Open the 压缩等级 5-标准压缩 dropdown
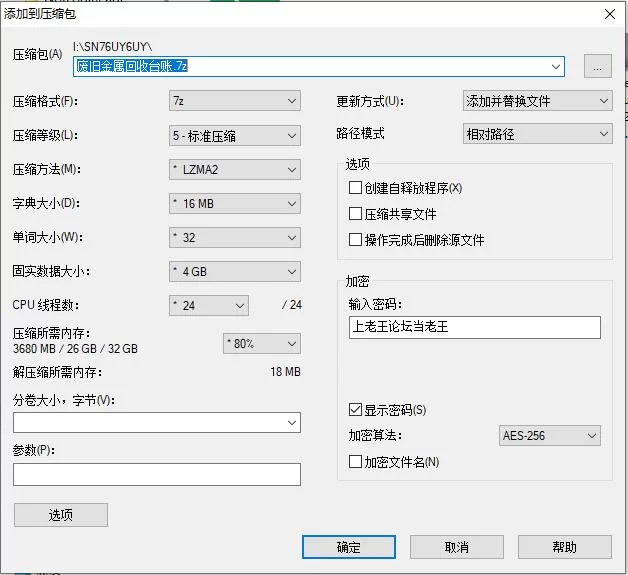This screenshot has height=575, width=628. tap(235, 136)
